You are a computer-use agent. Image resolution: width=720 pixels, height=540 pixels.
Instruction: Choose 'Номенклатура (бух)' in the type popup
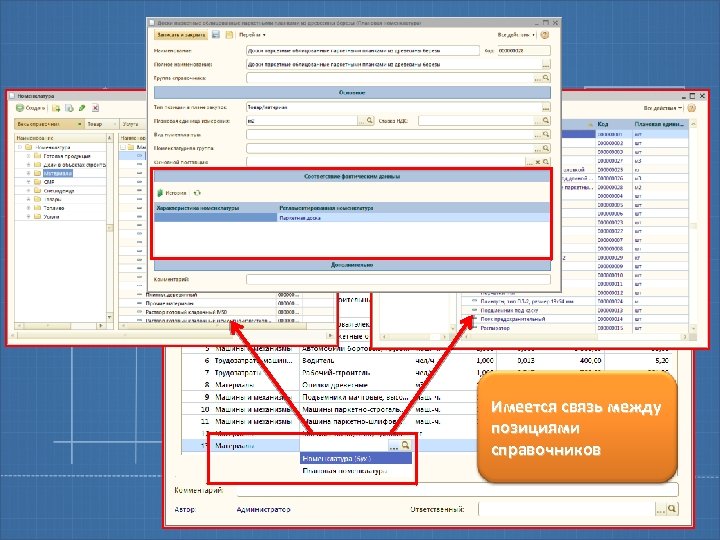pyautogui.click(x=355, y=458)
